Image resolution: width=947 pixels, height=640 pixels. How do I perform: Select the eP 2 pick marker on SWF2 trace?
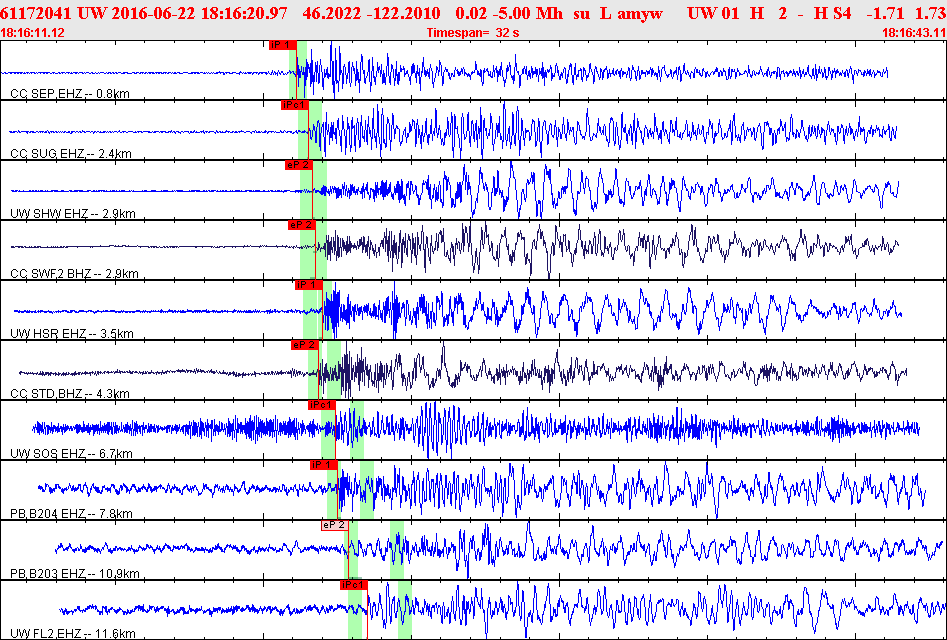[x=301, y=225]
